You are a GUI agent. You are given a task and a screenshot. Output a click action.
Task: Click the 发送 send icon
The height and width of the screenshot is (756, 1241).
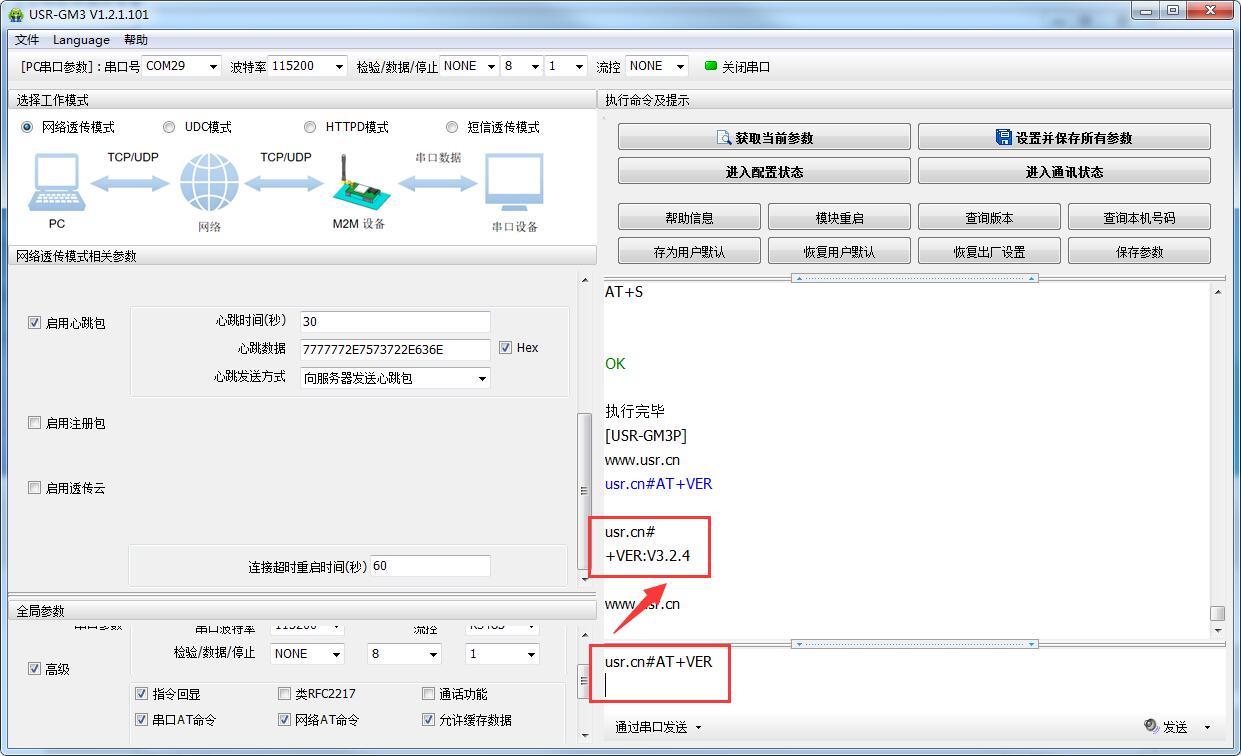(1151, 727)
